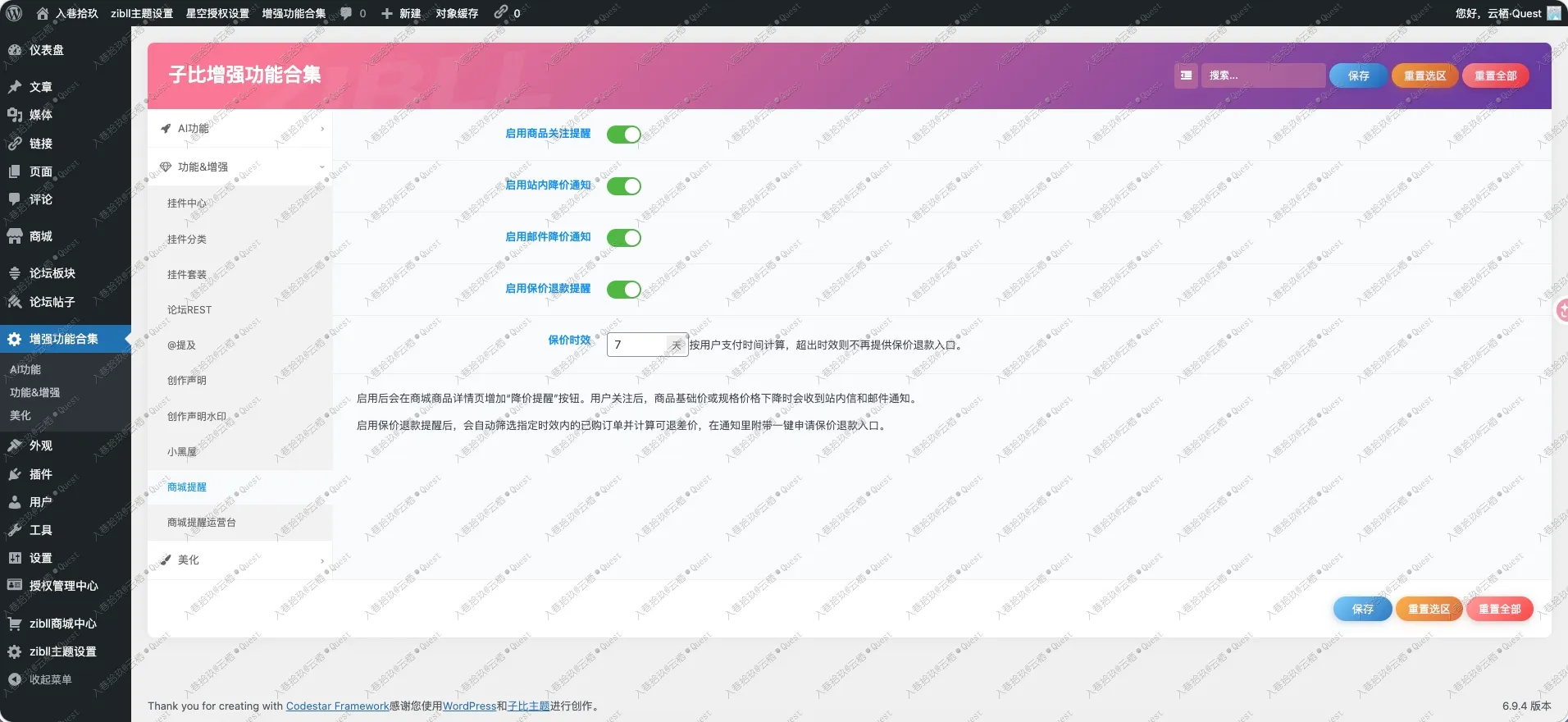Click the top 重置全部 button
The image size is (1568, 722).
tap(1496, 75)
